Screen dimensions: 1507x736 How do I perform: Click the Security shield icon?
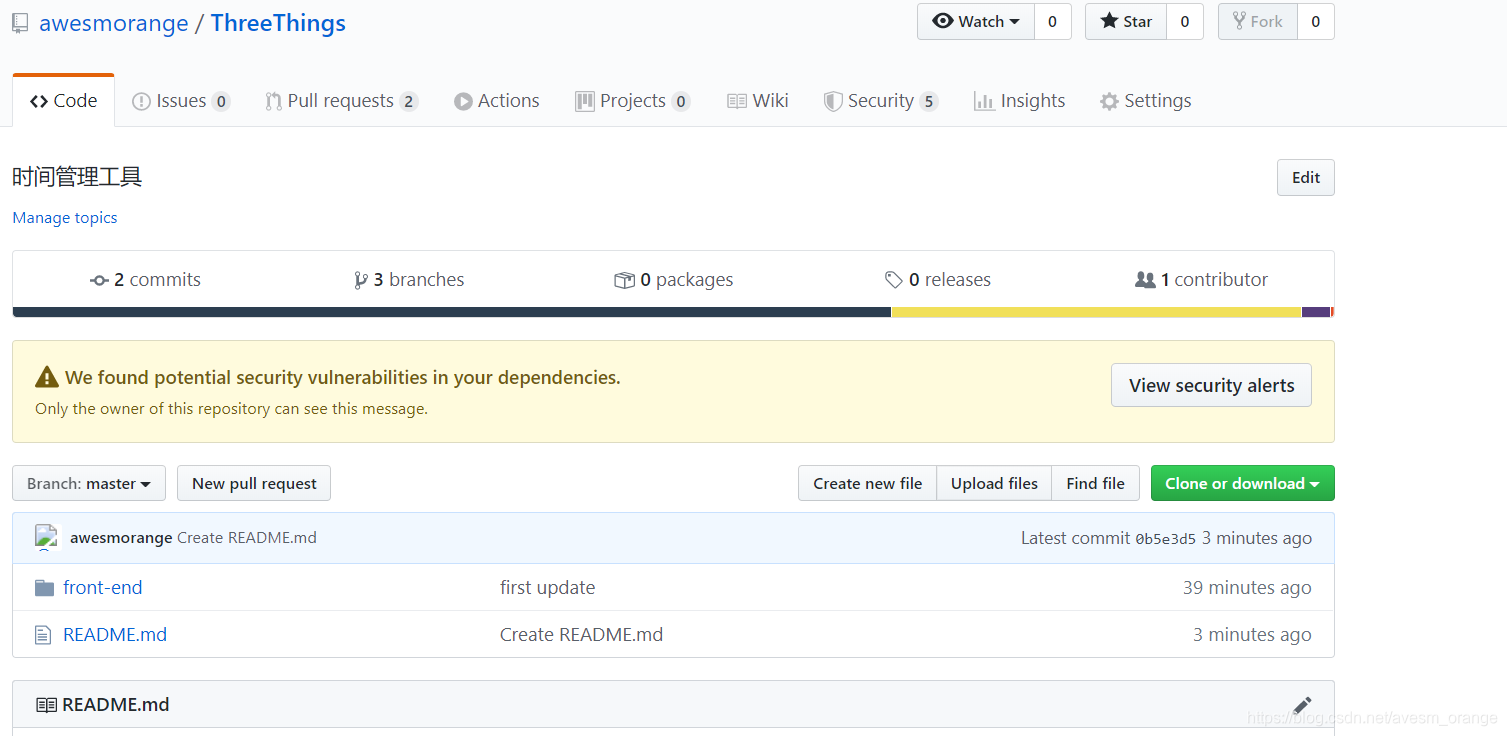tap(832, 101)
